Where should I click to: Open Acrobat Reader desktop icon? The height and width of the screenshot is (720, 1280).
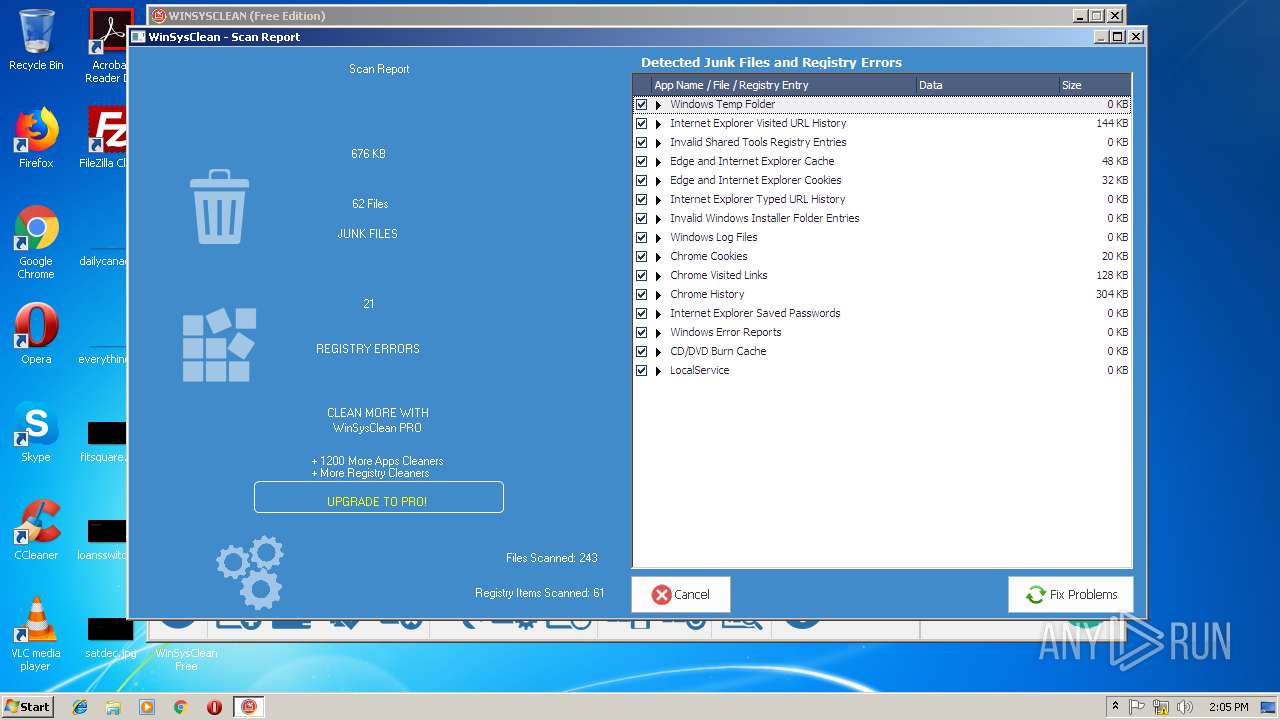108,46
